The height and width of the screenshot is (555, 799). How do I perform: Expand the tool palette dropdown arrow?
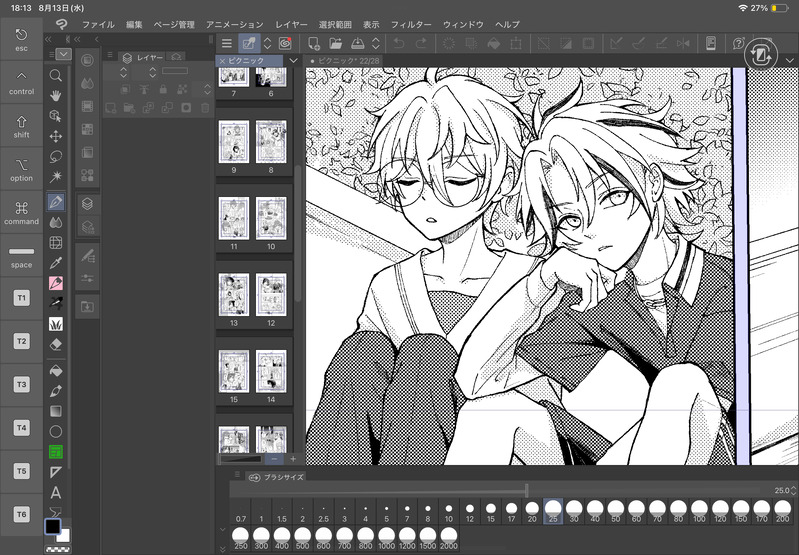pyautogui.click(x=64, y=54)
